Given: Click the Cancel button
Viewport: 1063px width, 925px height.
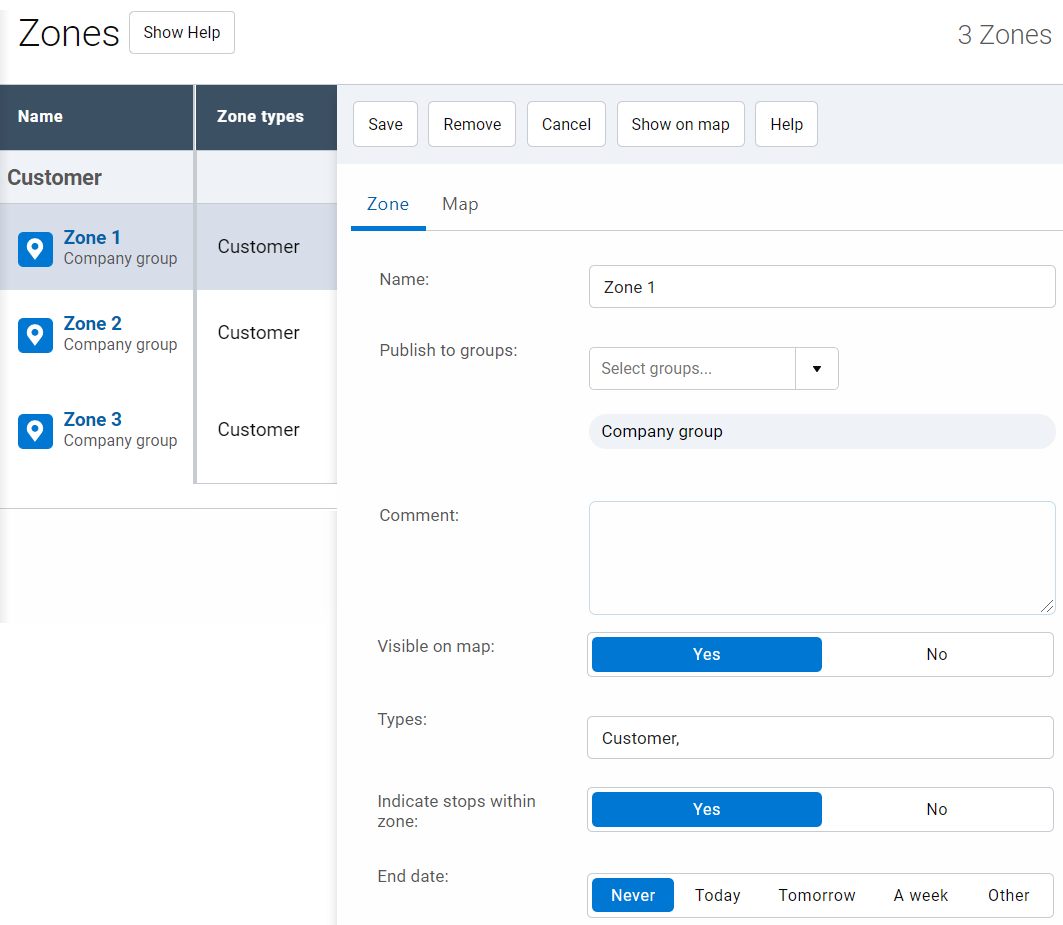Looking at the screenshot, I should (566, 124).
